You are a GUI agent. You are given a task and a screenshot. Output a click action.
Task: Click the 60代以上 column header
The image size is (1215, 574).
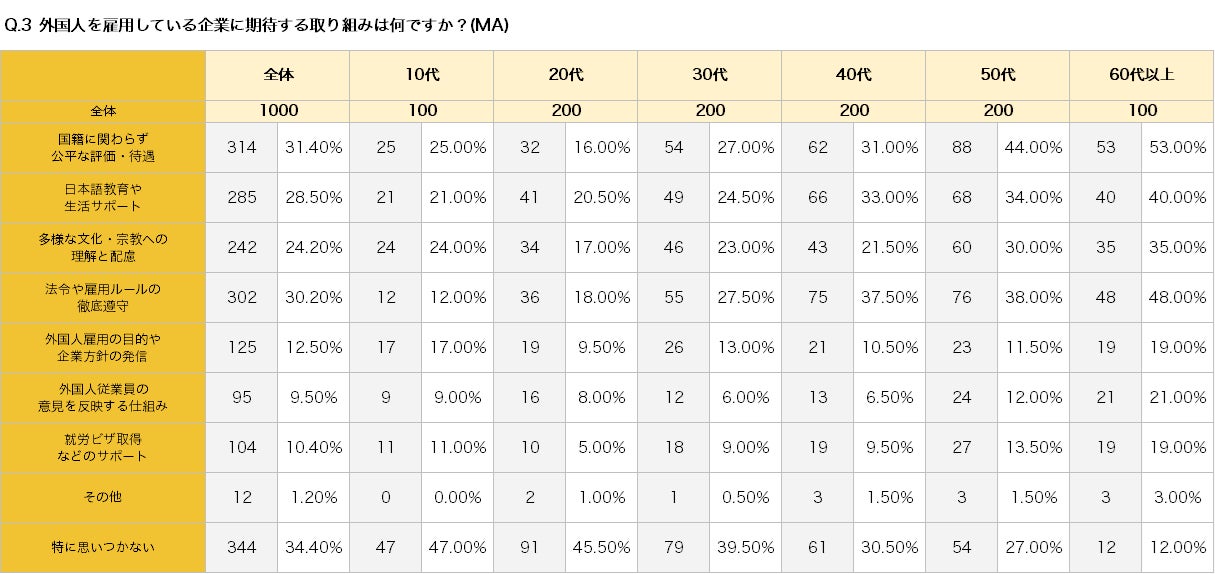[1141, 75]
